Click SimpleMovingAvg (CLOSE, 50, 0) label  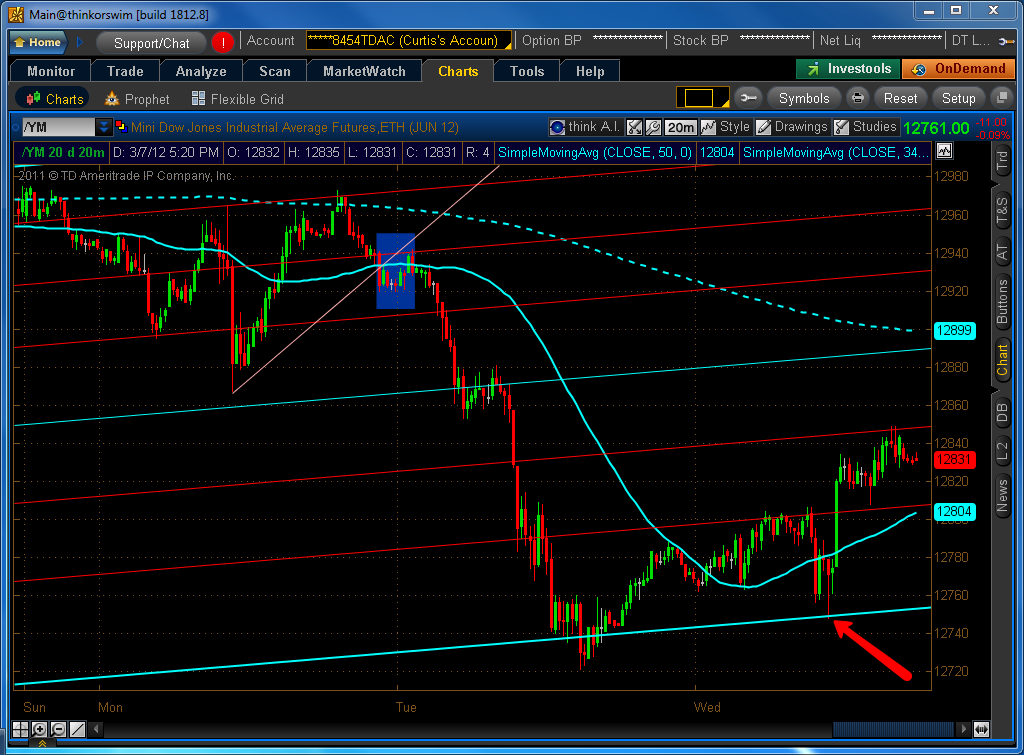[x=595, y=152]
